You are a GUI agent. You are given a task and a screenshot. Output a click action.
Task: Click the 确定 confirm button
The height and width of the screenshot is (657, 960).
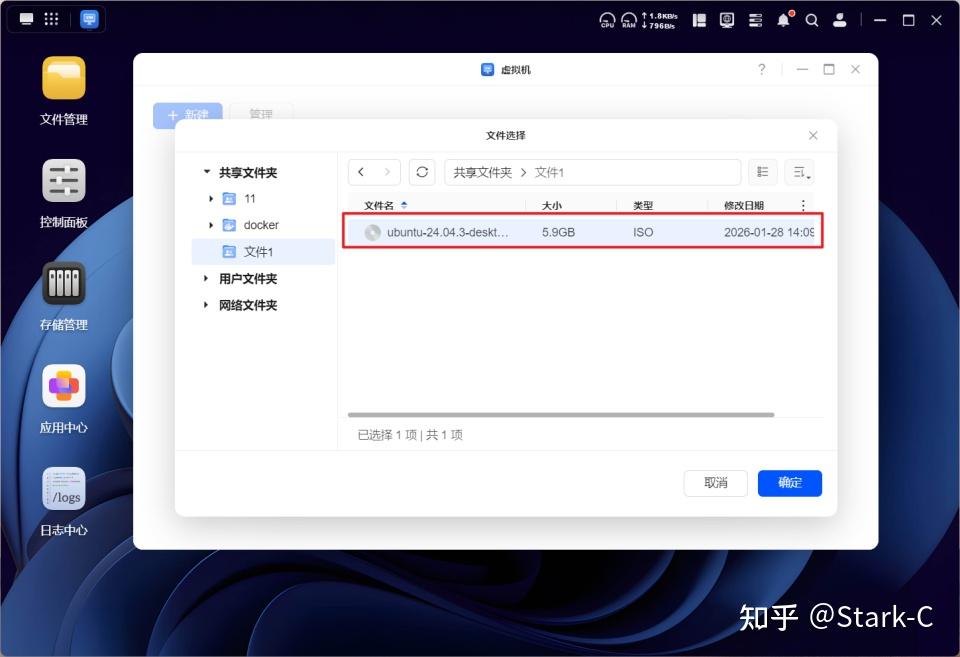pos(790,482)
